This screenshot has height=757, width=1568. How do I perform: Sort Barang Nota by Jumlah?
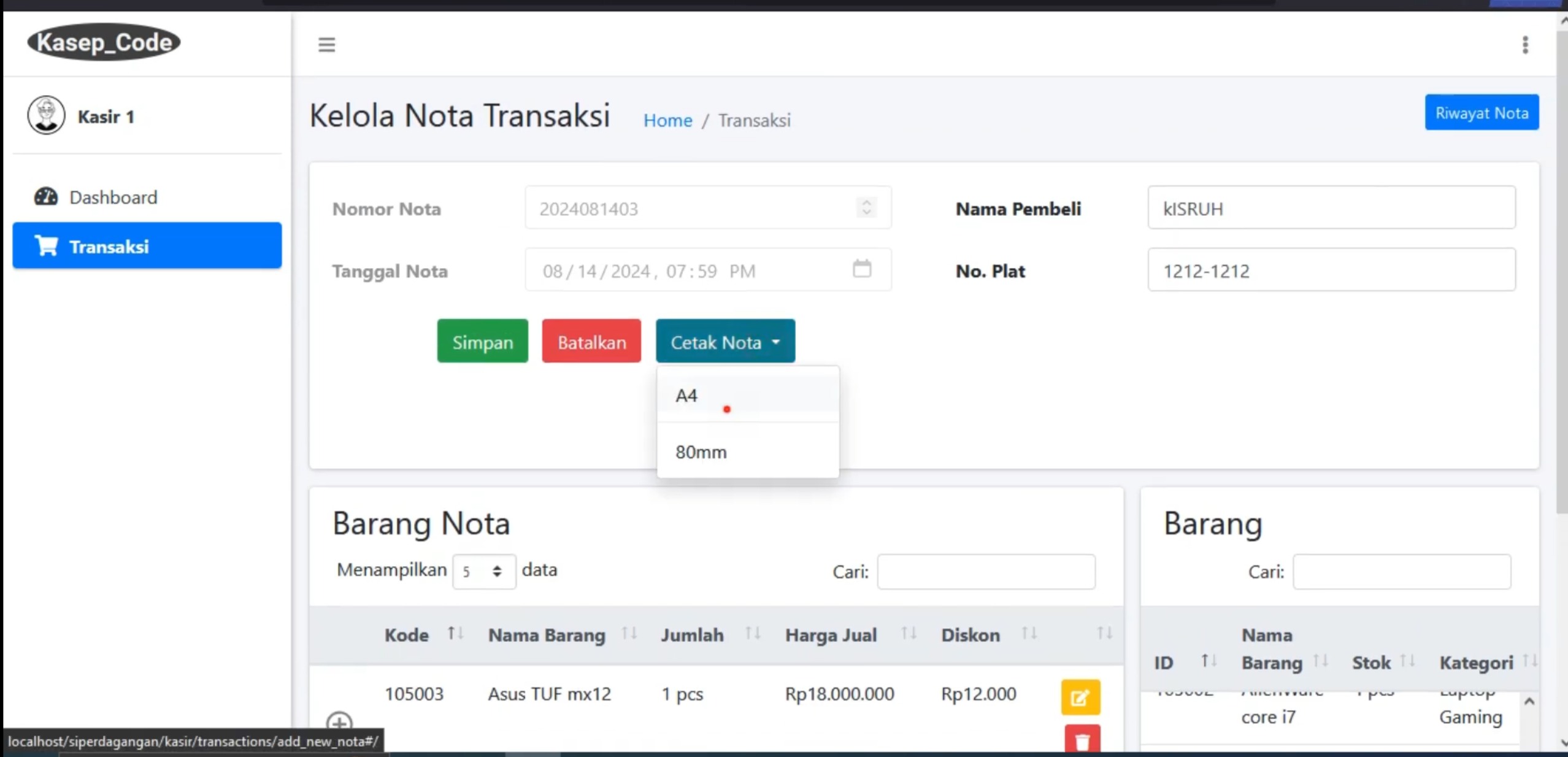(x=753, y=634)
